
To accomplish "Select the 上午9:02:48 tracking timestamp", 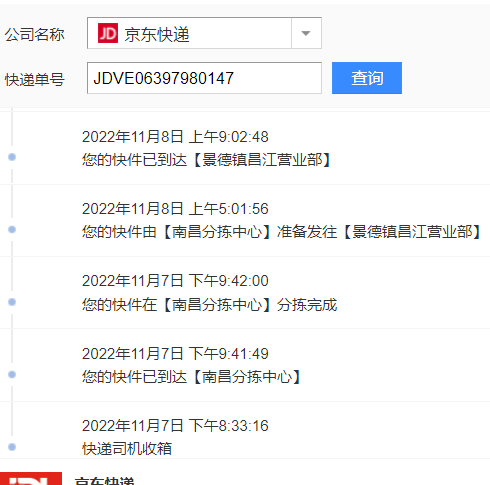I will [x=175, y=137].
